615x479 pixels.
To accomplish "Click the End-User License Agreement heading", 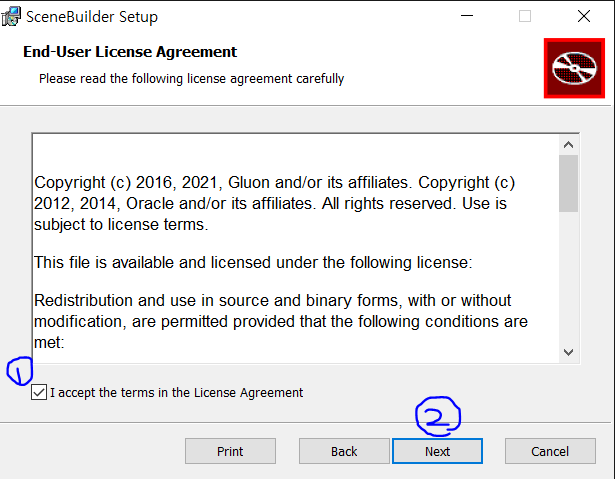I will [130, 52].
